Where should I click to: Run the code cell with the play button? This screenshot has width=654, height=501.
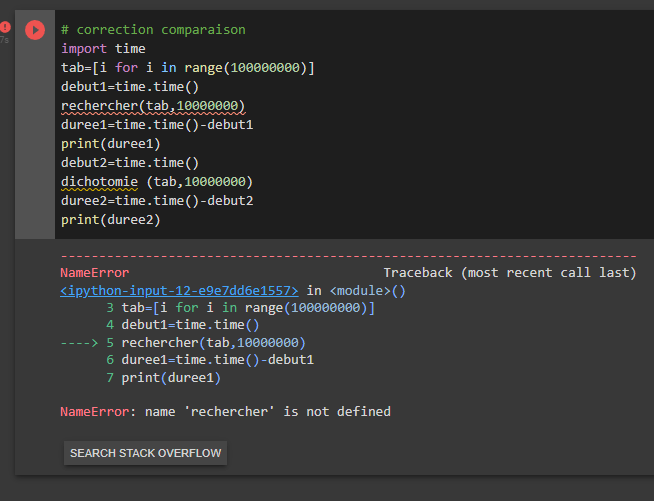click(35, 30)
